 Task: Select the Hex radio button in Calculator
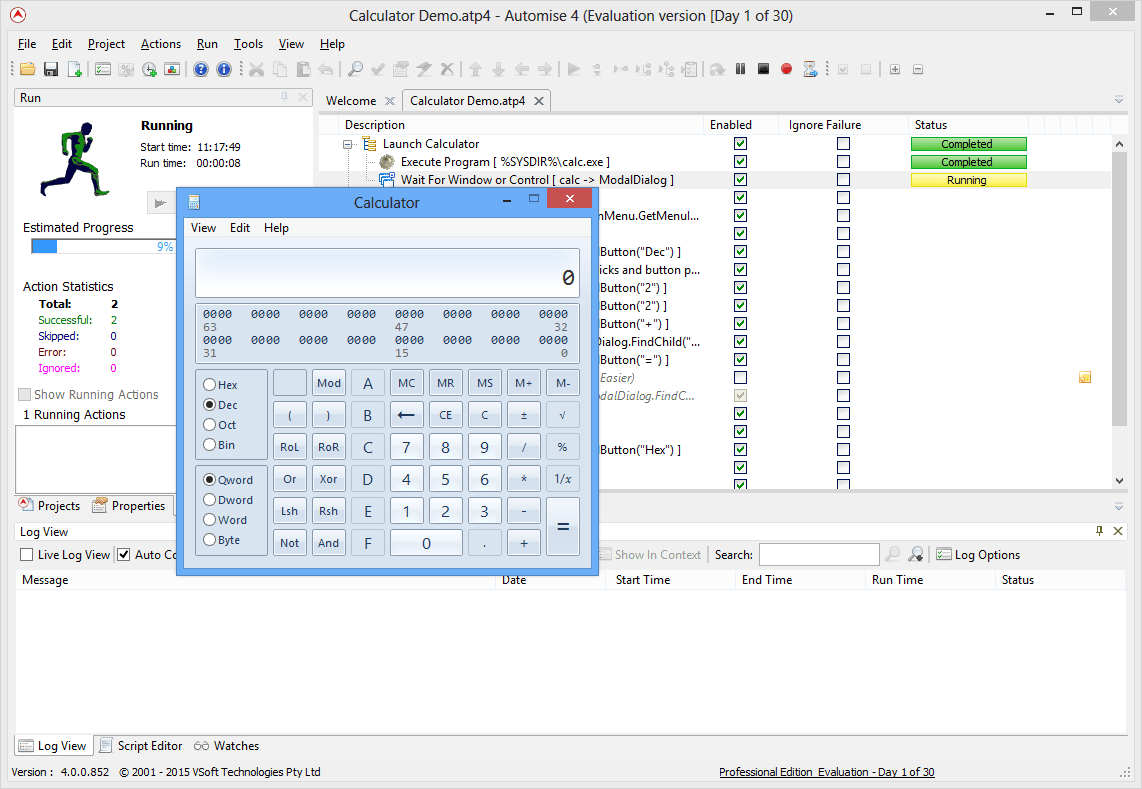(x=209, y=385)
